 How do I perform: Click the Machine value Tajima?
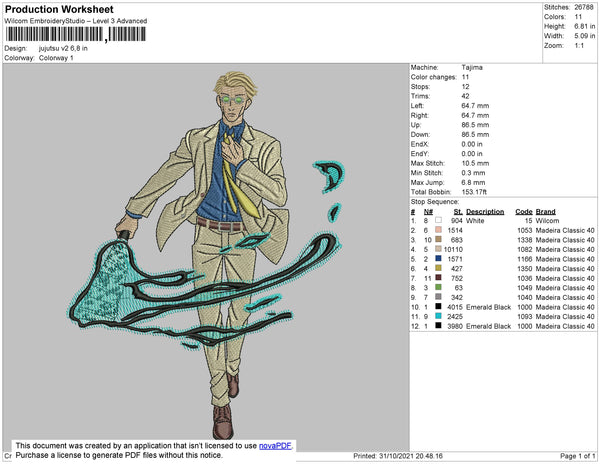[472, 67]
